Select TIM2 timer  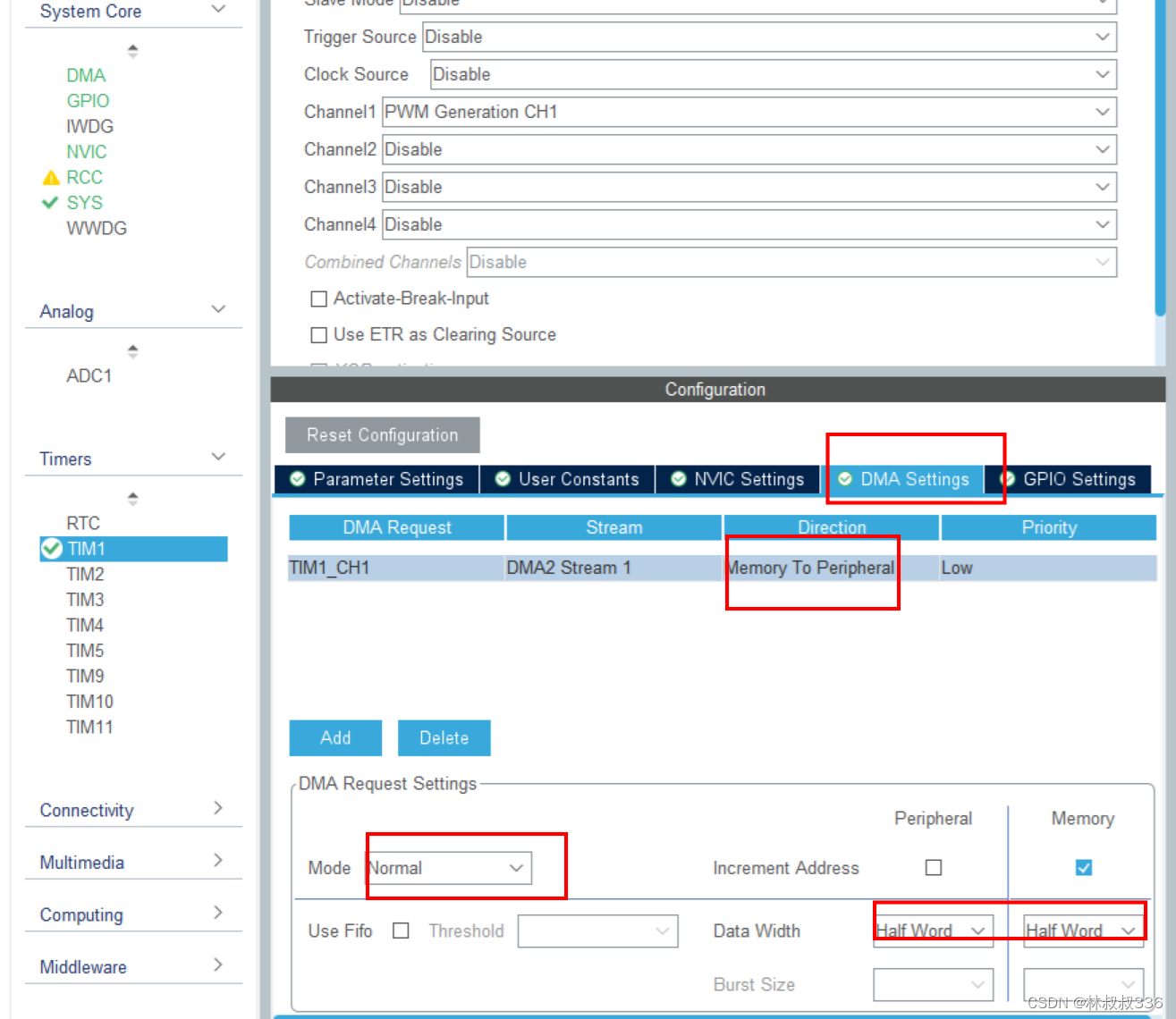[85, 574]
